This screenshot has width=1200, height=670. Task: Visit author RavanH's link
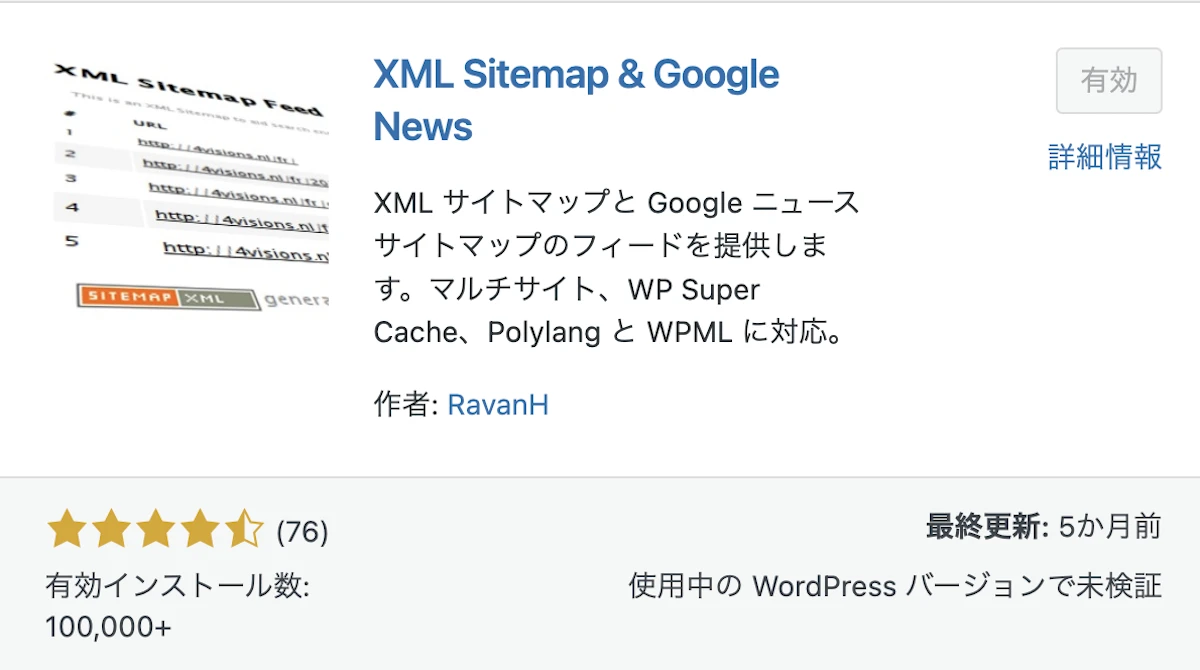(x=498, y=405)
